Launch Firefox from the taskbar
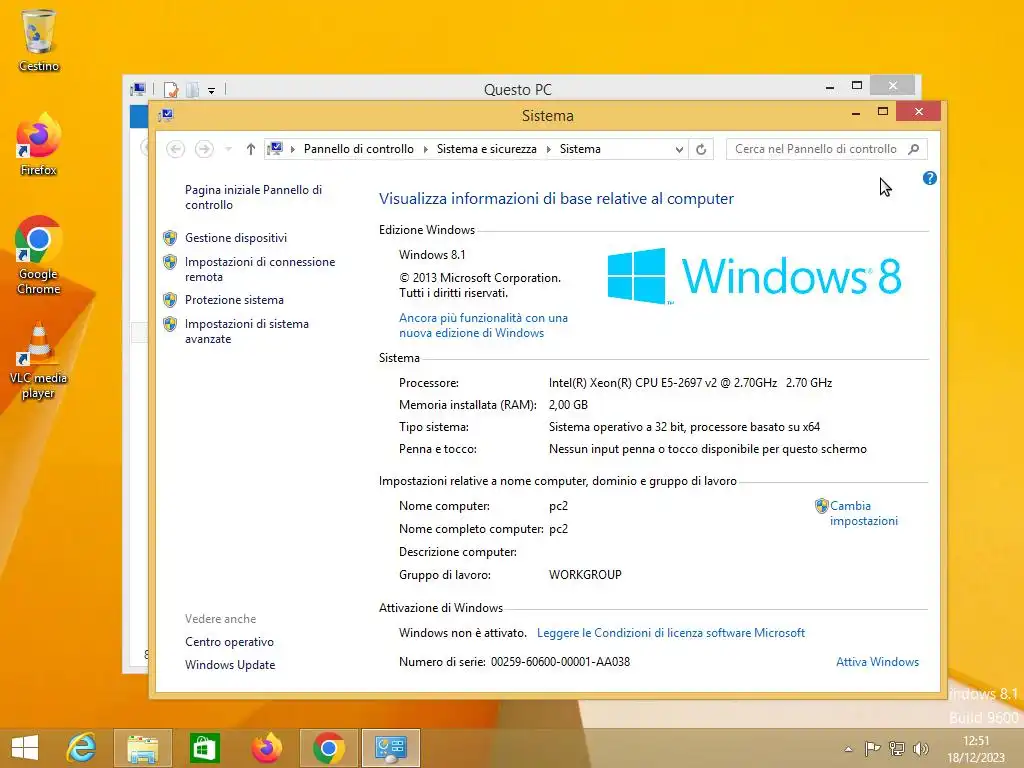 click(266, 748)
